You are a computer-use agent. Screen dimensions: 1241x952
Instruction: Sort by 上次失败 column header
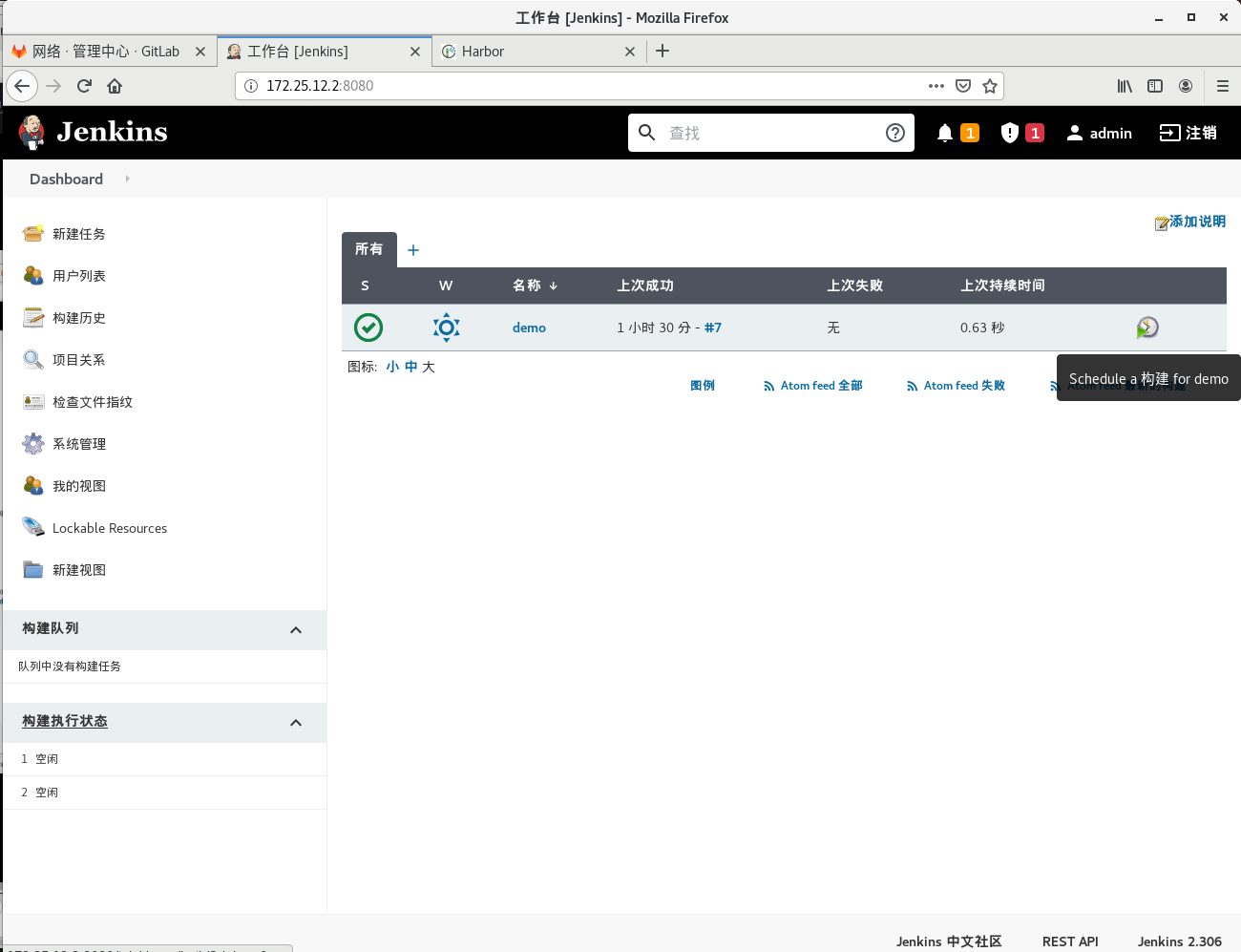pyautogui.click(x=855, y=286)
